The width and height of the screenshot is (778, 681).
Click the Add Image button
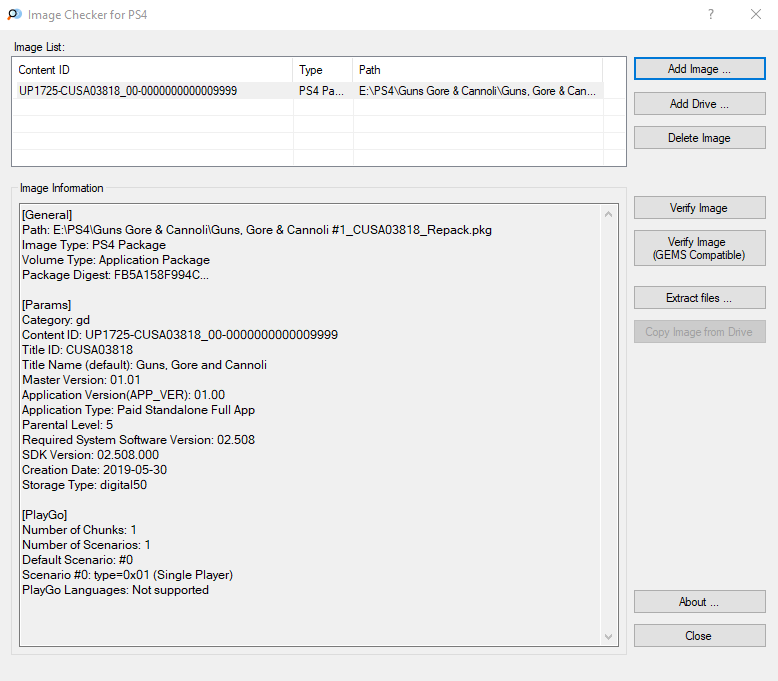(x=700, y=69)
